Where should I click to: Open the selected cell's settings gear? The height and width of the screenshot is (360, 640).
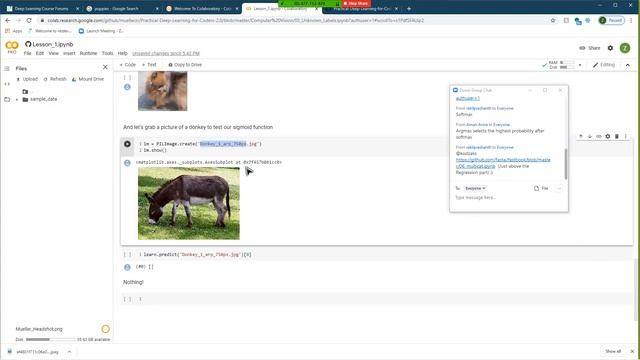click(x=608, y=136)
